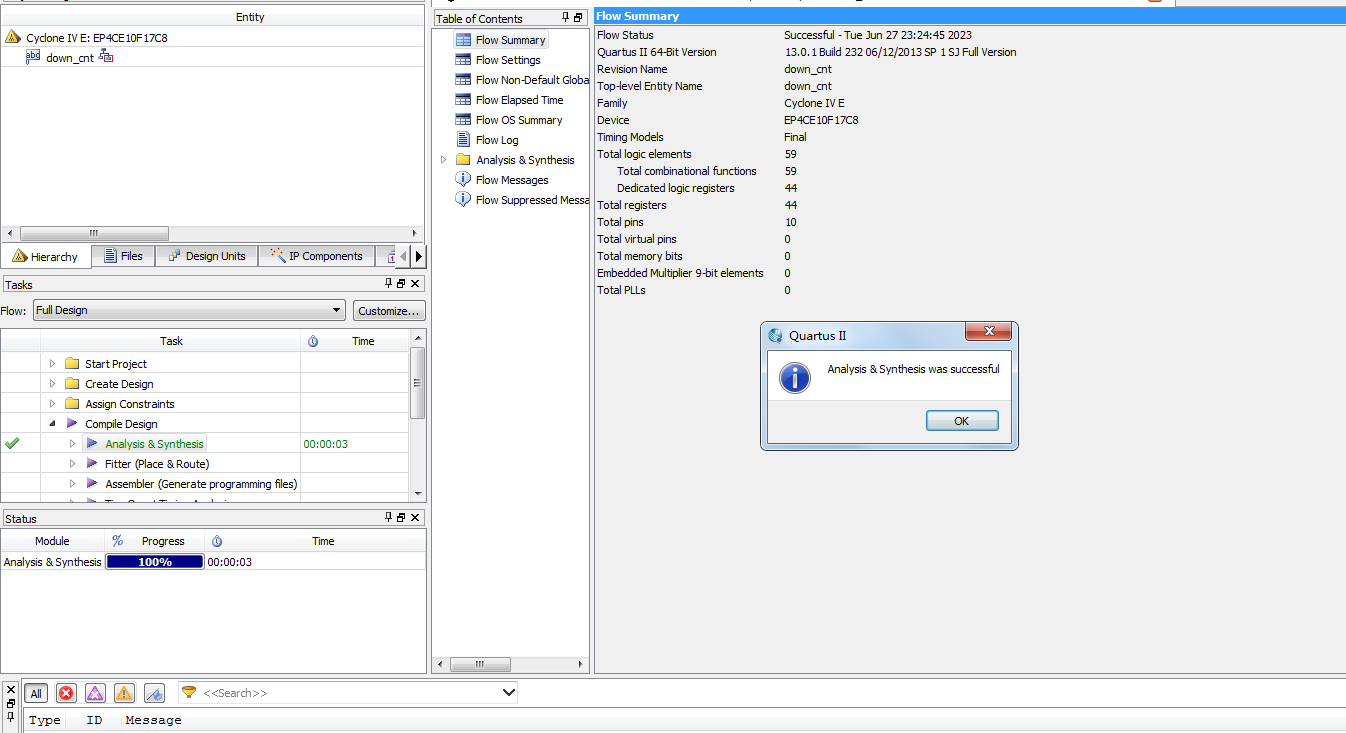Viewport: 1346px width, 733px height.
Task: Pin the Table of Contents panel
Action: coord(566,18)
